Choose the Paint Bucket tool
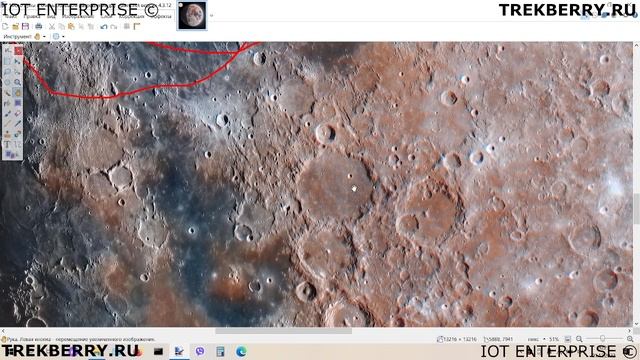Image resolution: width=640 pixels, height=360 pixels. pyautogui.click(x=8, y=103)
